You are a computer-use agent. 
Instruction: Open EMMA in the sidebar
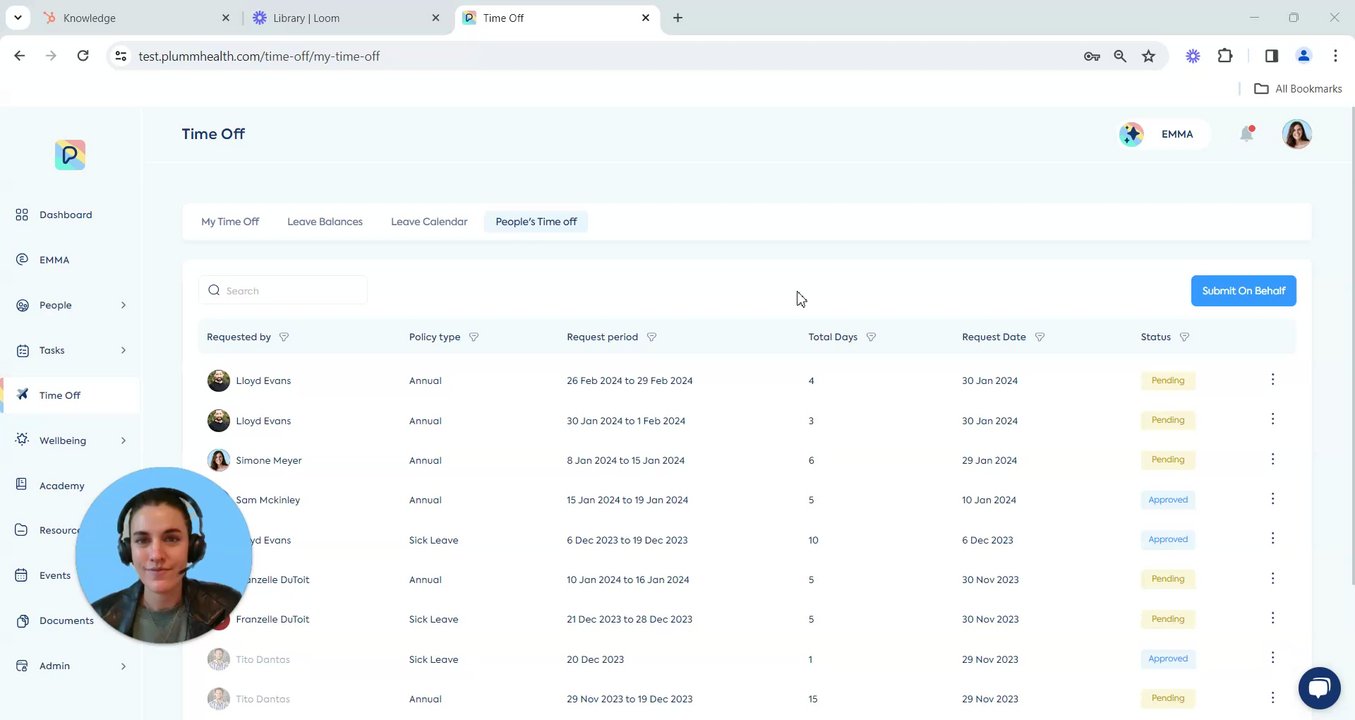[x=54, y=260]
